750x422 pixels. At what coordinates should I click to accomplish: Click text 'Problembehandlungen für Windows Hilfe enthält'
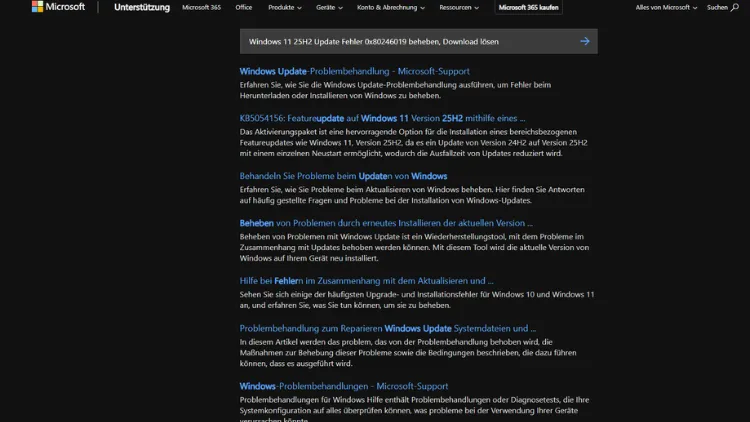point(324,400)
